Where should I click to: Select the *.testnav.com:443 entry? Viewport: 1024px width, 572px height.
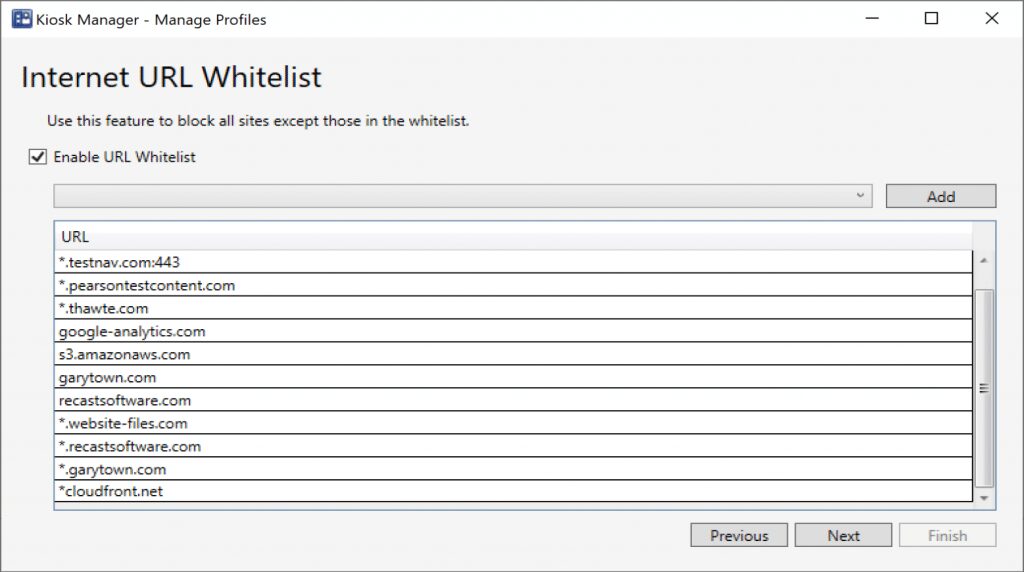click(x=120, y=262)
